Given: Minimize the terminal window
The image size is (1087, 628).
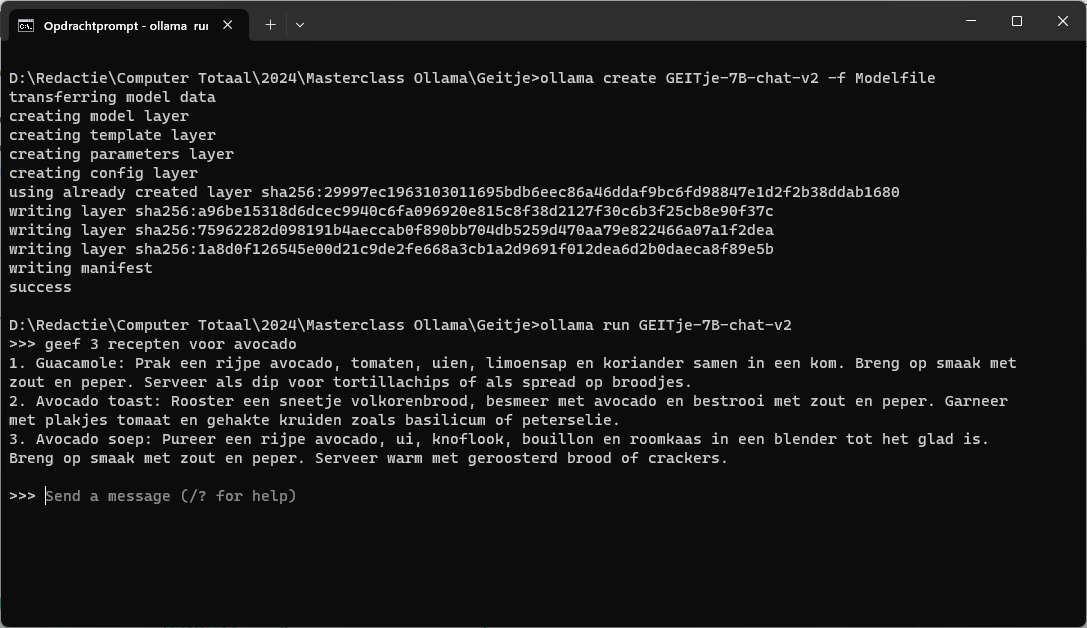Looking at the screenshot, I should tap(970, 21).
